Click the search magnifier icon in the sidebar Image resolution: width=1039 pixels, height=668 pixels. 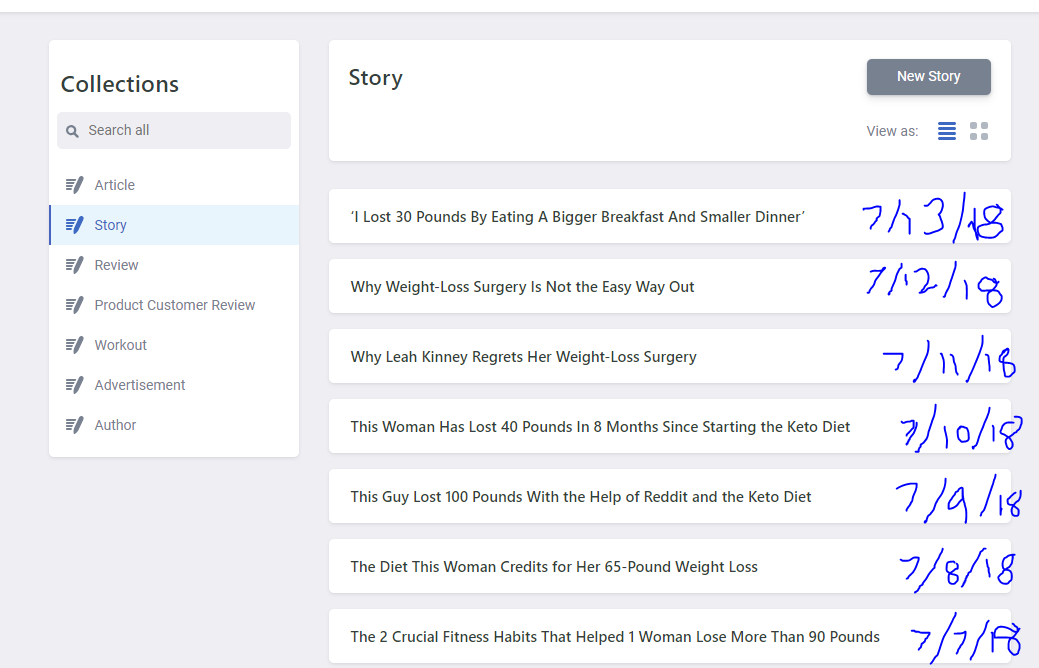pos(71,130)
